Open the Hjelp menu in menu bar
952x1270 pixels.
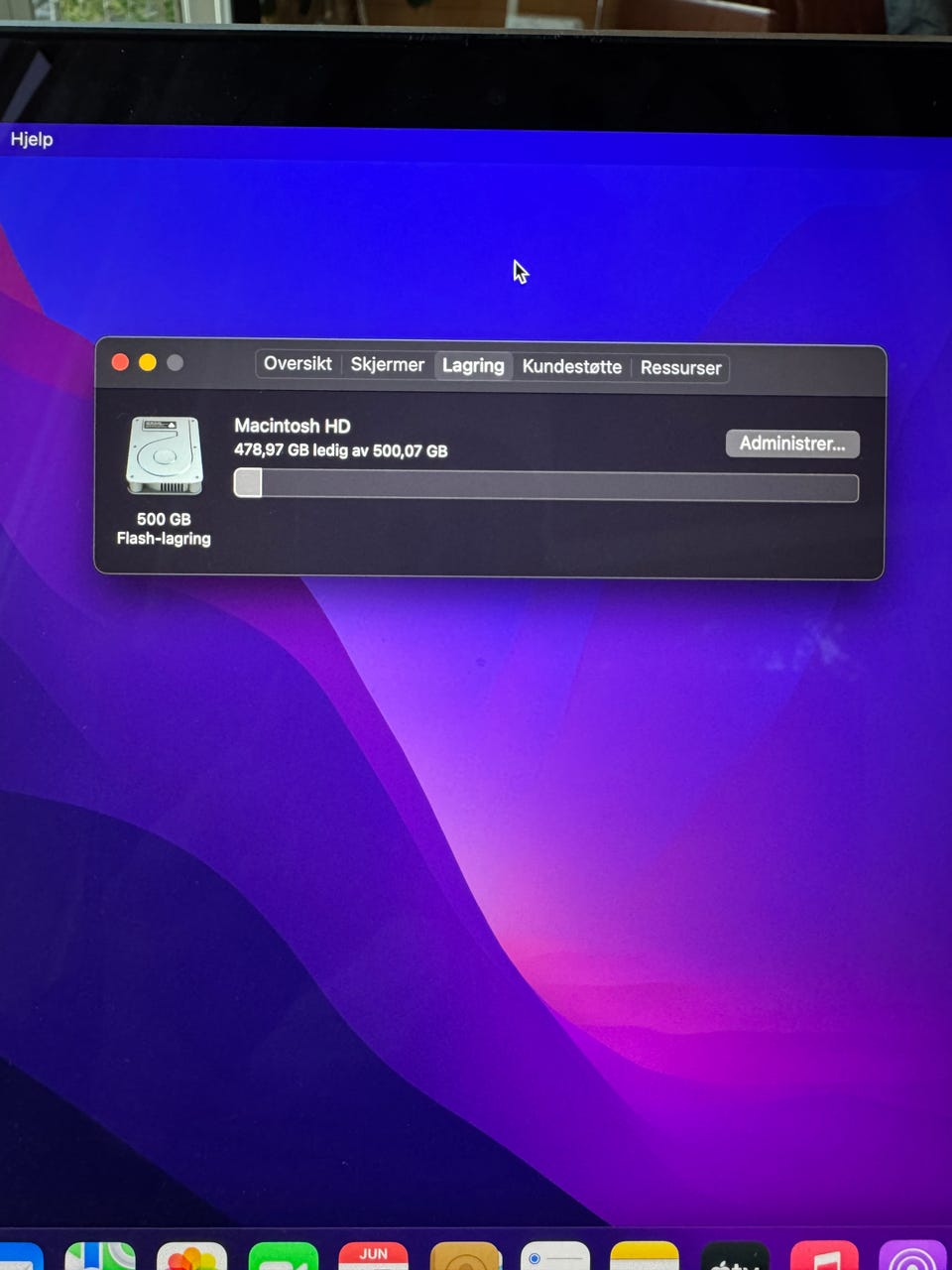point(32,139)
